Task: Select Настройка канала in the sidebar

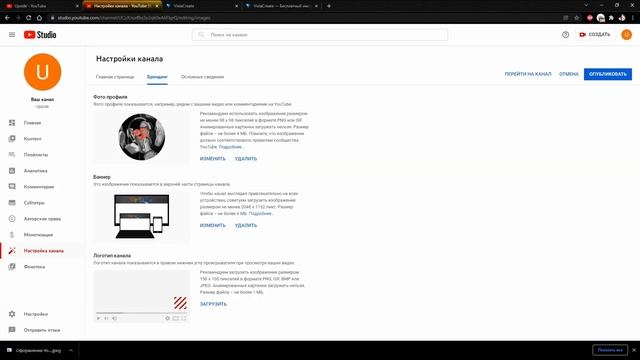Action: pos(42,251)
